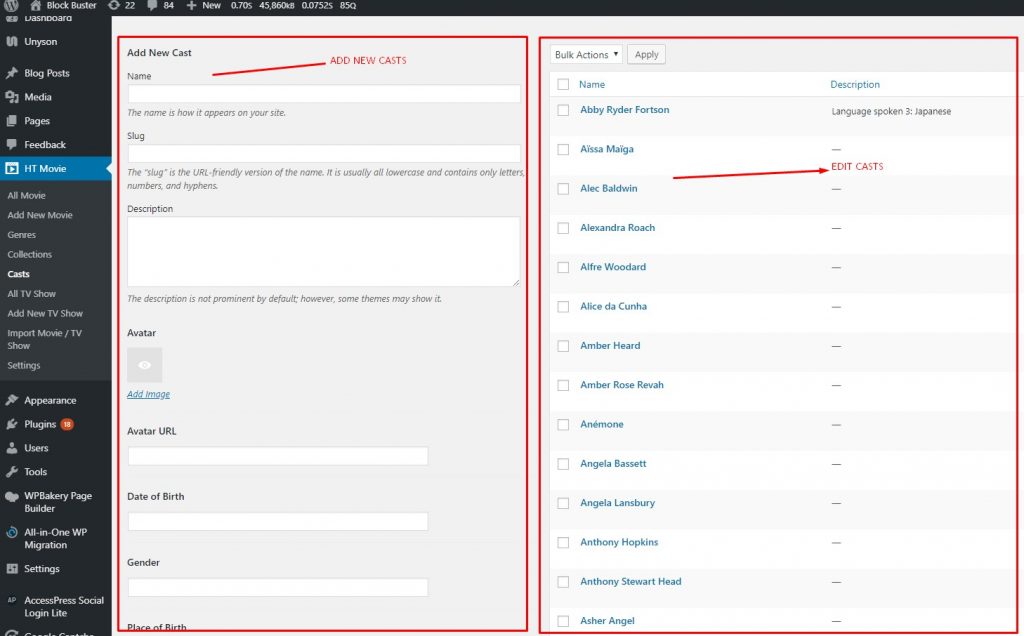
Task: Check the Angela Bassett row checkbox
Action: point(563,464)
